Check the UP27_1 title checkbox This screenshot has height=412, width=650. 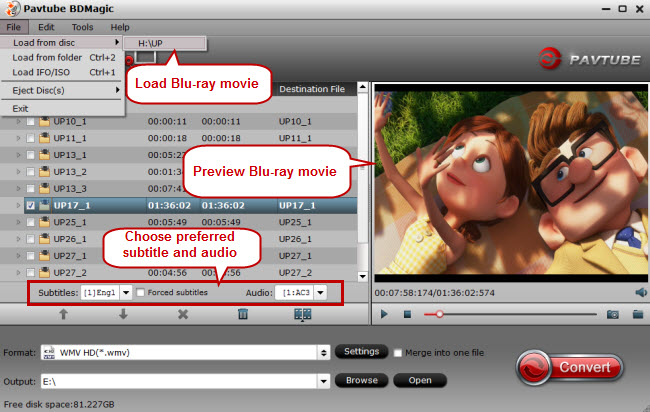[30, 256]
